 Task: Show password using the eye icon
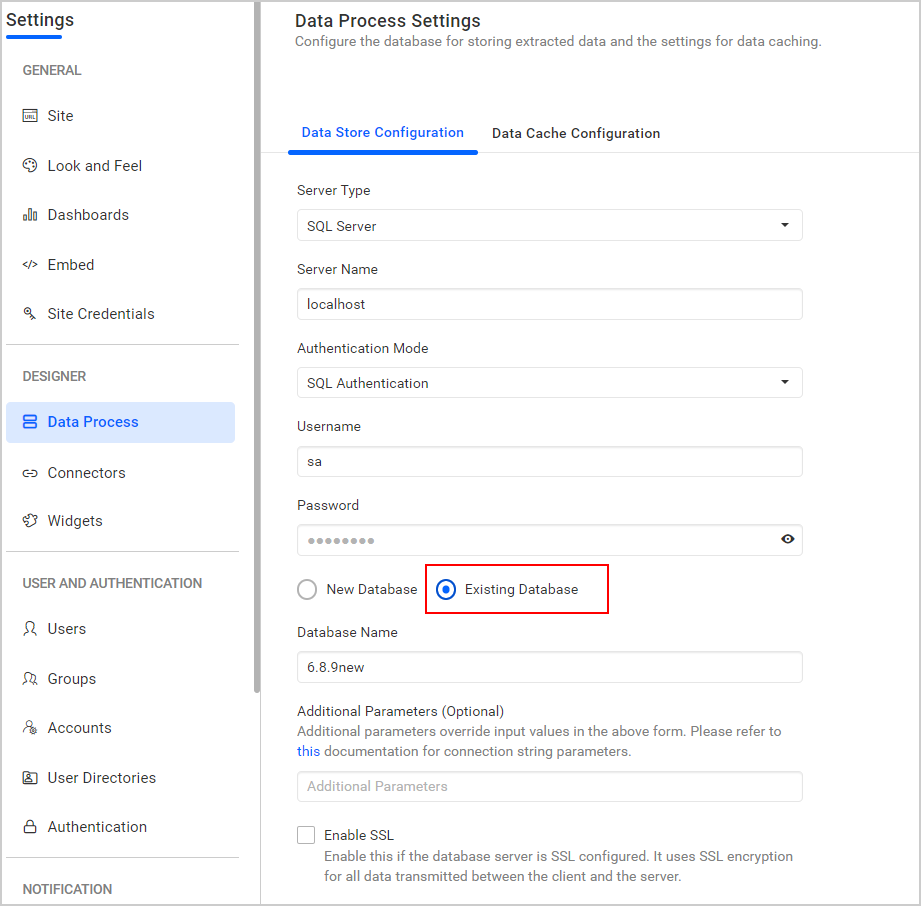tap(788, 540)
